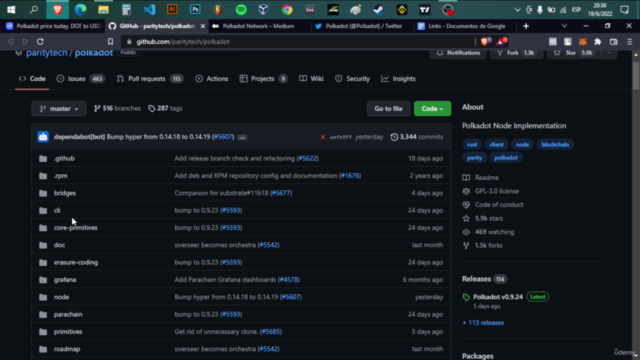
Task: Select rust topic tag
Action: (x=472, y=144)
